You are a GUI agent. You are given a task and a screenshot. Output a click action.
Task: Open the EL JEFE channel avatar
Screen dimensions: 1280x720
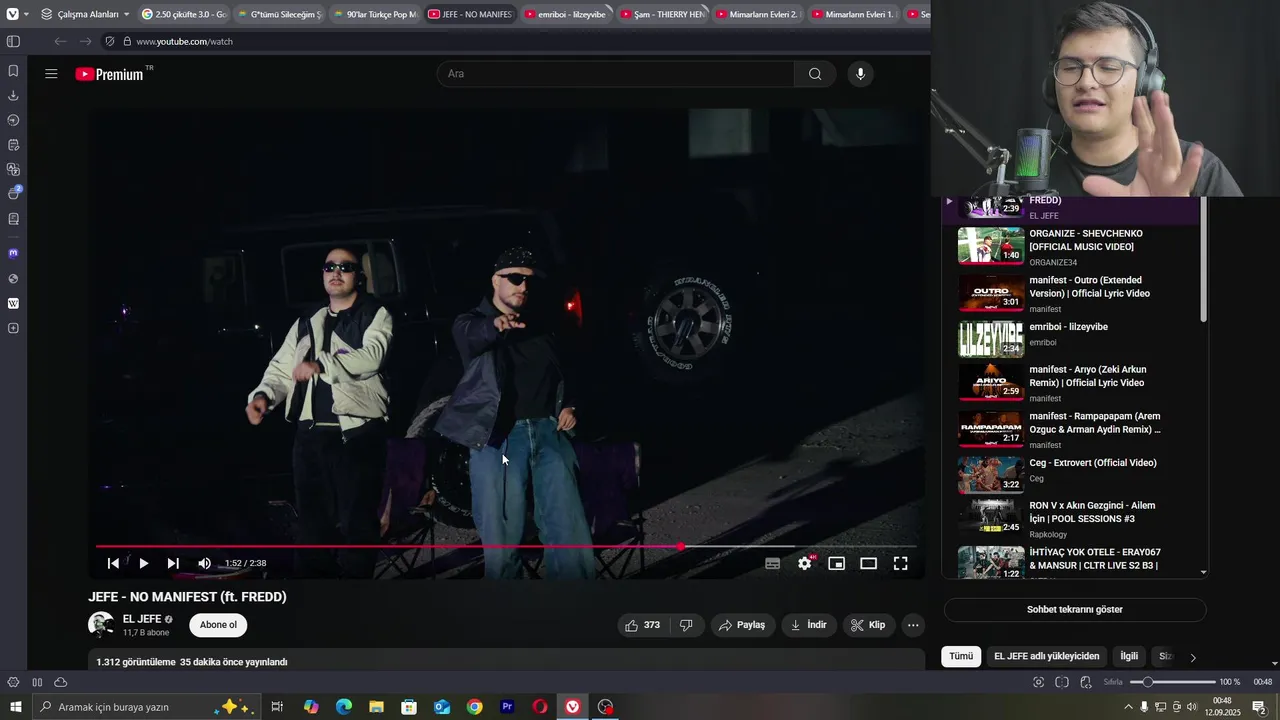click(x=101, y=625)
